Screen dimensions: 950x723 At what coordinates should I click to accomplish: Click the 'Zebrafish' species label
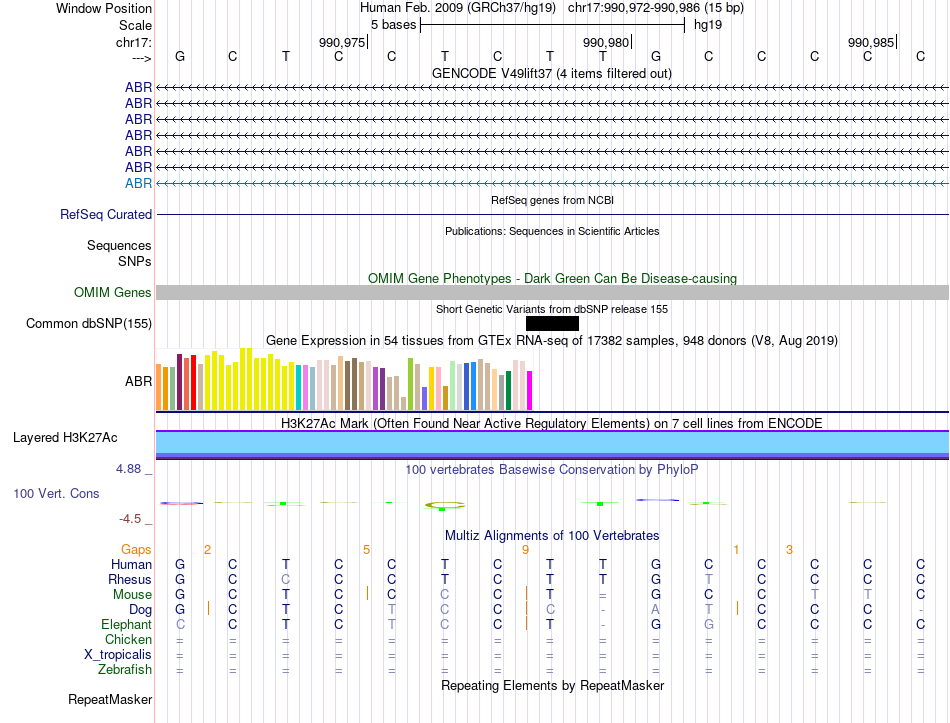tap(125, 670)
